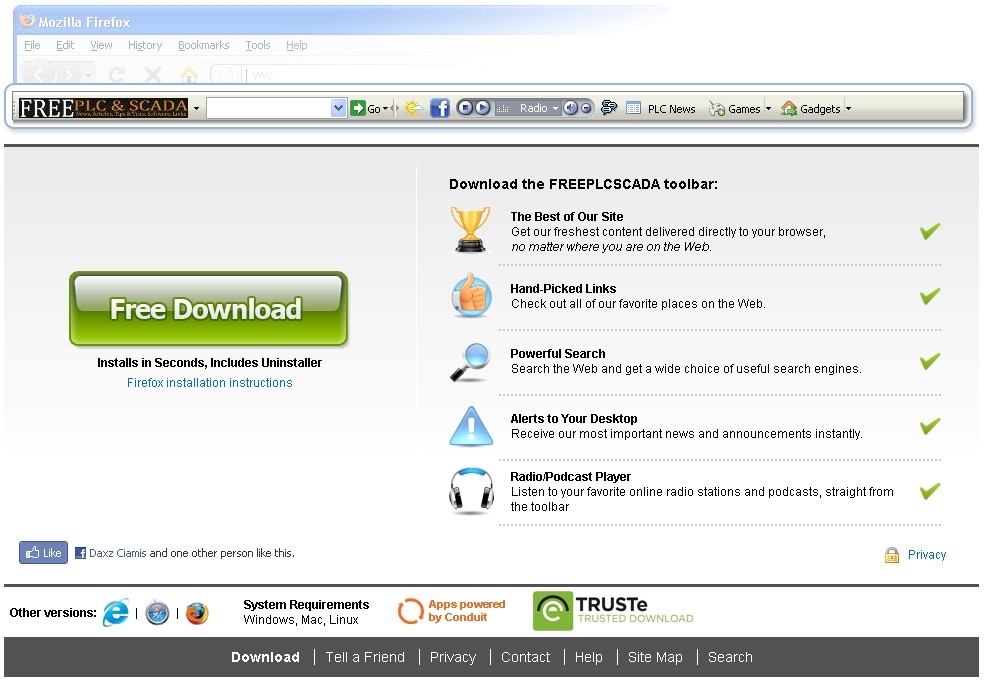The height and width of the screenshot is (683, 985).
Task: Click the radio volume speaker icon
Action: pyautogui.click(x=570, y=108)
